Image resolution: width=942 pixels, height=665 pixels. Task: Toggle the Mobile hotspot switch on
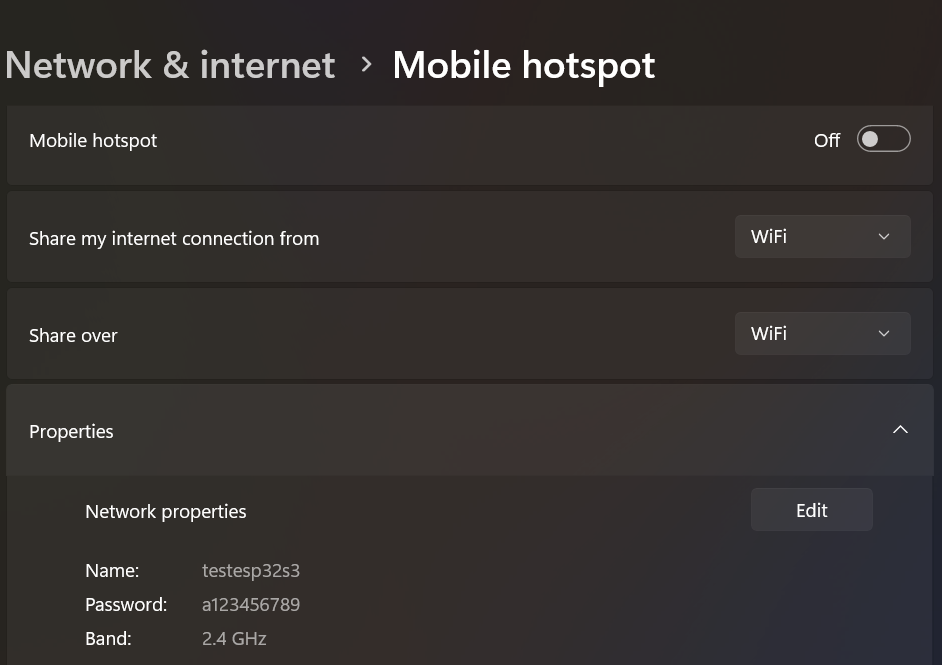883,139
